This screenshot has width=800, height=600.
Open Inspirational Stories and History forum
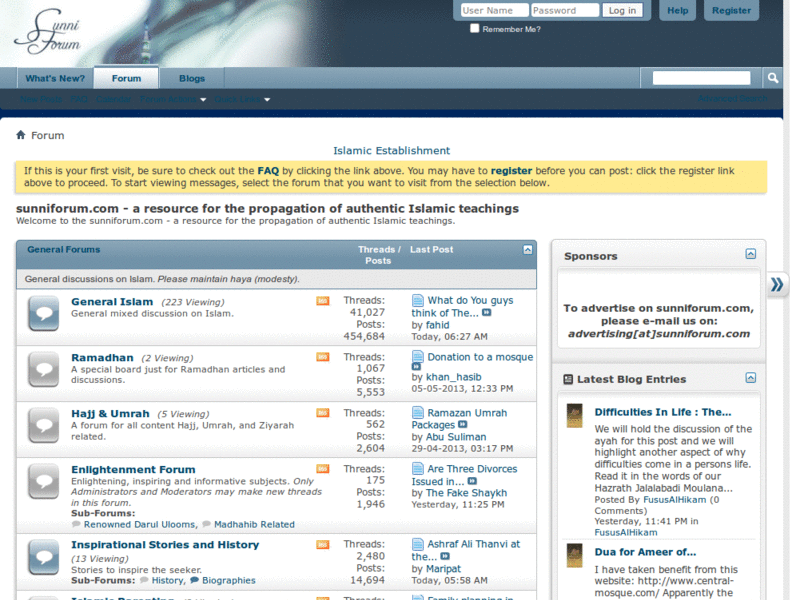pos(165,545)
